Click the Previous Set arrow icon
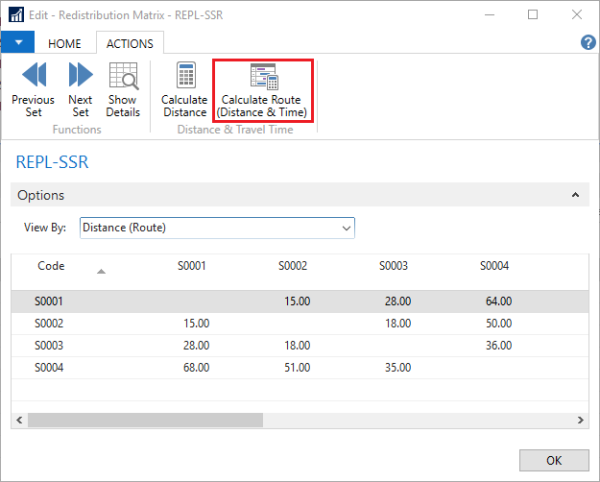 click(x=33, y=76)
